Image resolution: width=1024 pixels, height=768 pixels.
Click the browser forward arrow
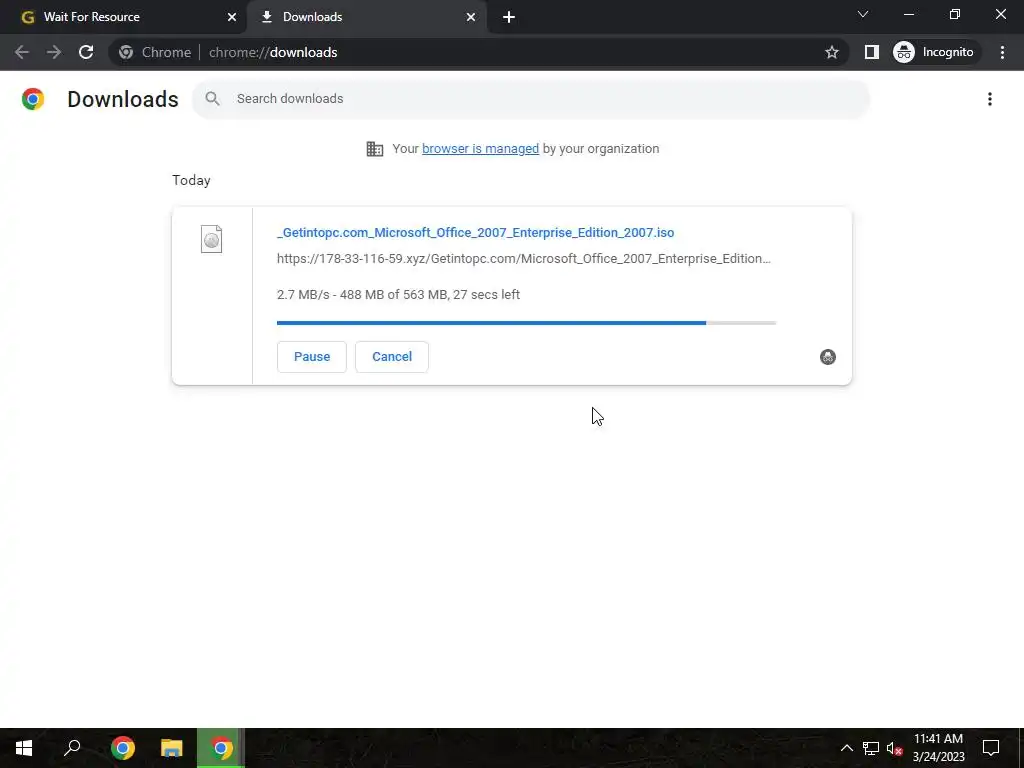click(54, 52)
